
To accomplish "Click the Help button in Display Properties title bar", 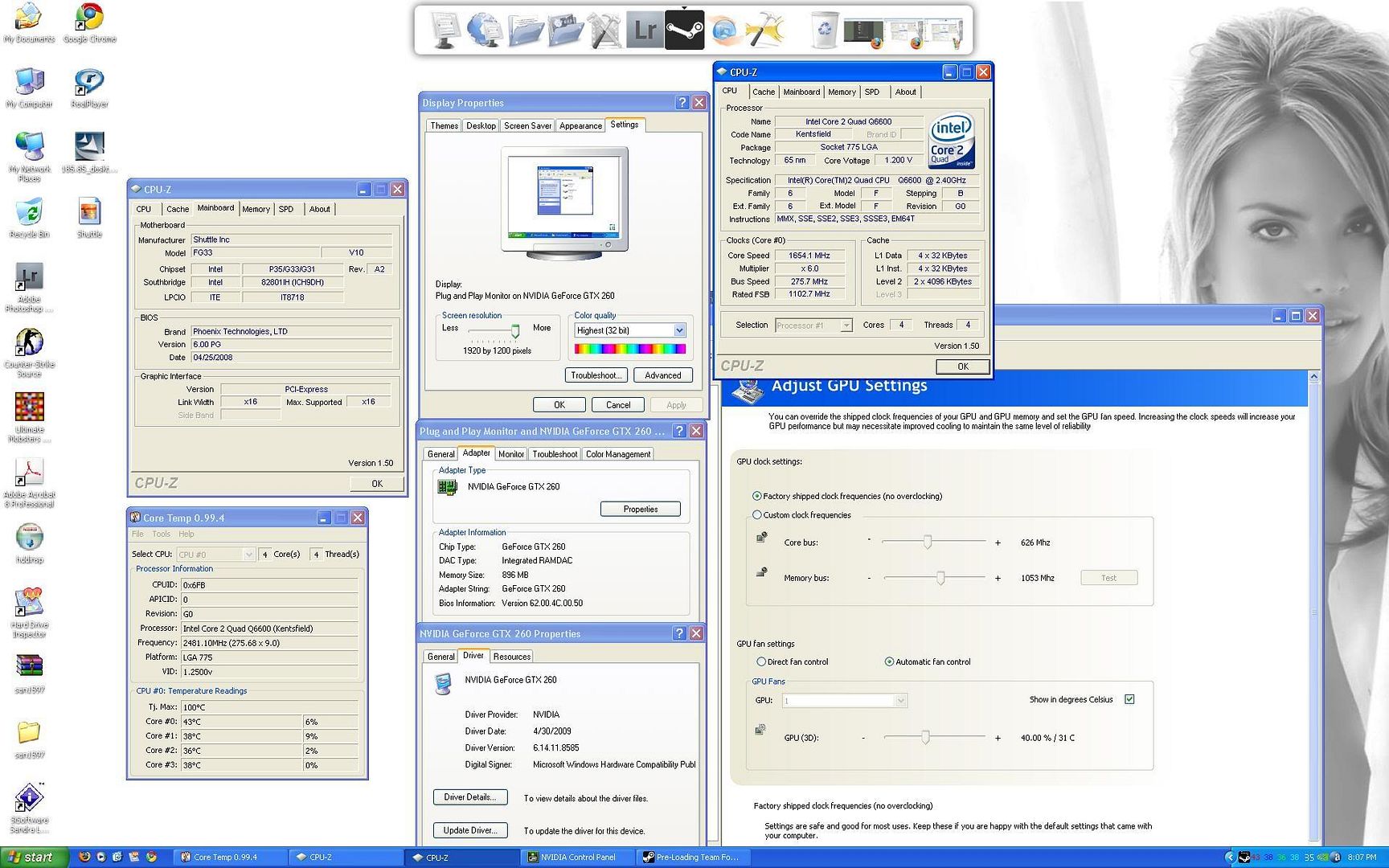I will click(682, 103).
